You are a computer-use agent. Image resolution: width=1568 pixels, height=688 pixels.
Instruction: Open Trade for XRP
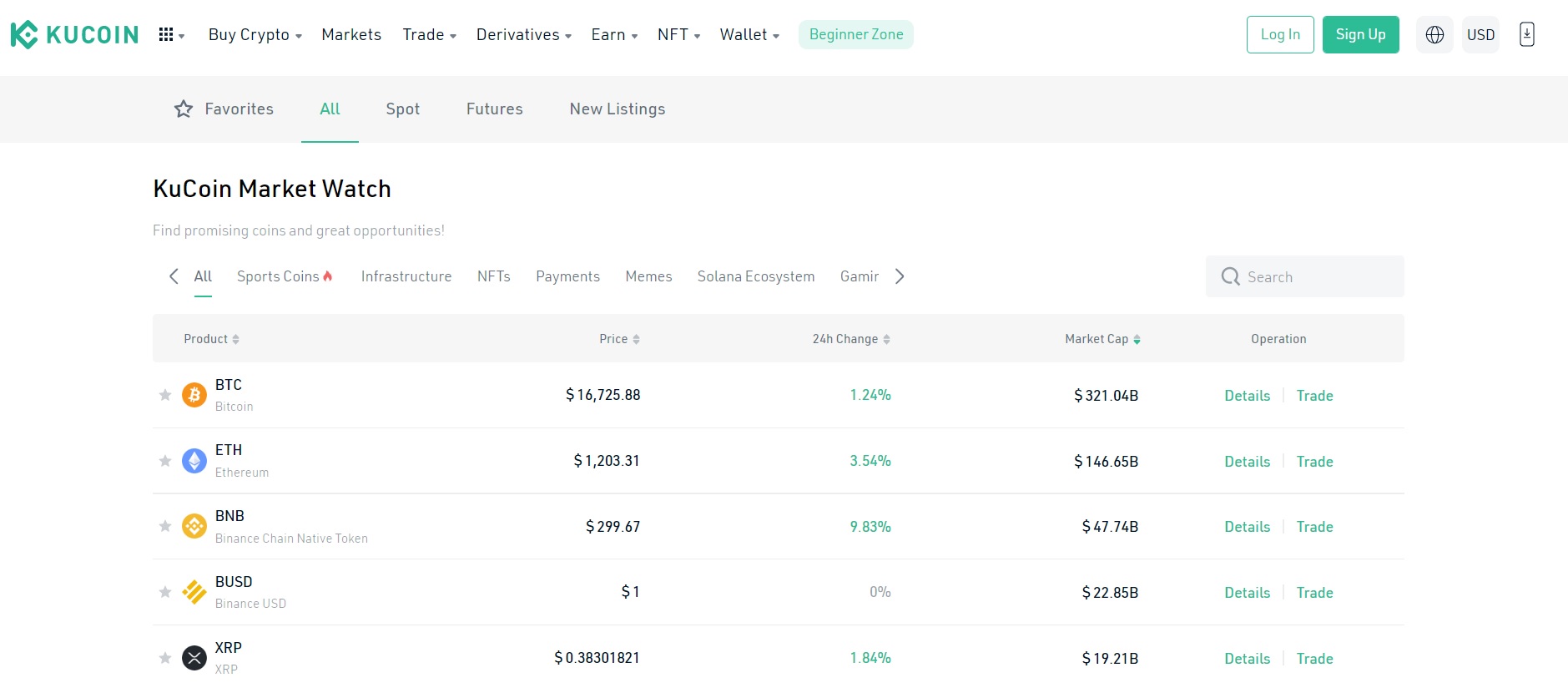1314,659
